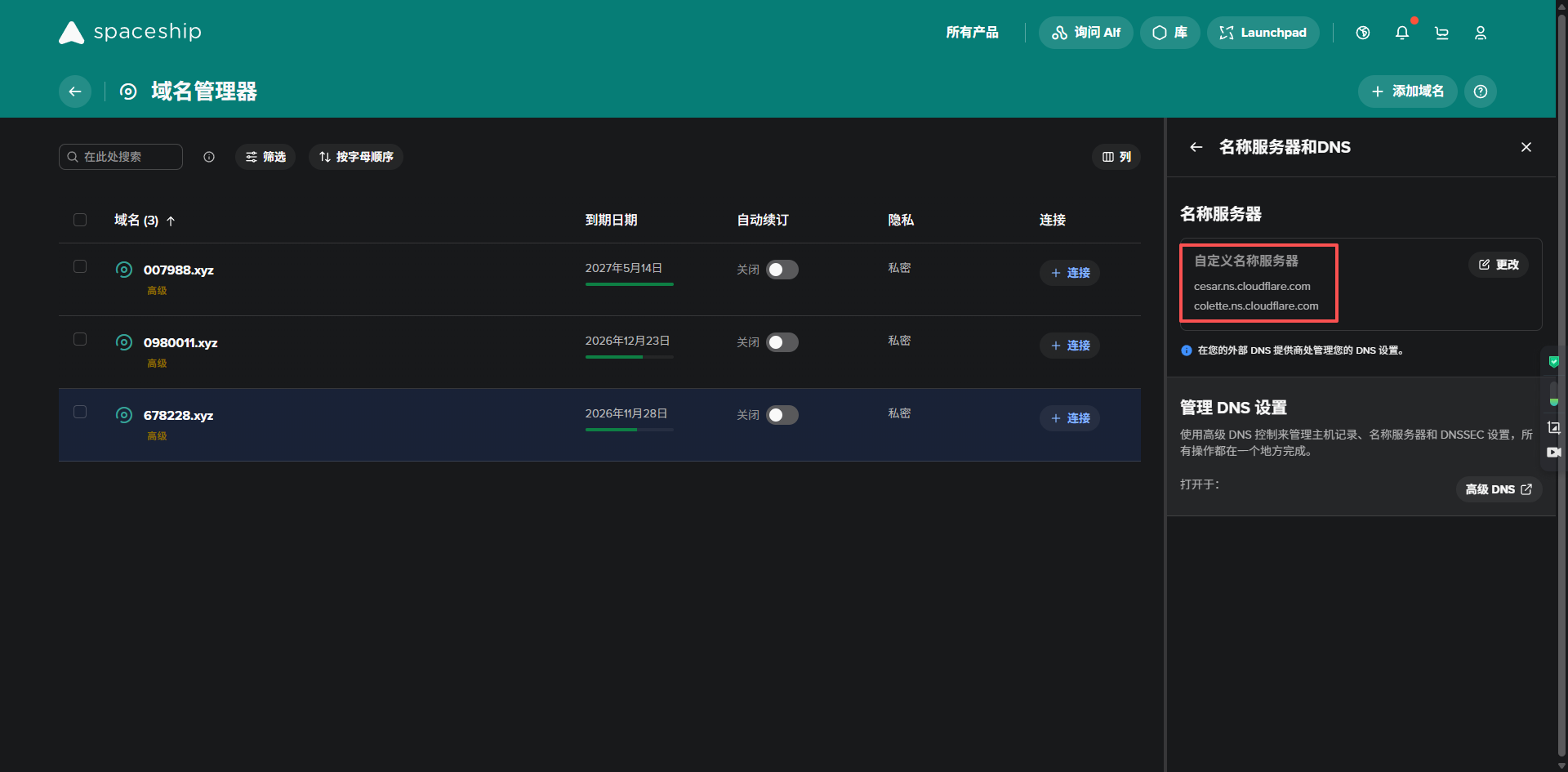
Task: Open domain 678228.xyz
Action: tap(179, 416)
